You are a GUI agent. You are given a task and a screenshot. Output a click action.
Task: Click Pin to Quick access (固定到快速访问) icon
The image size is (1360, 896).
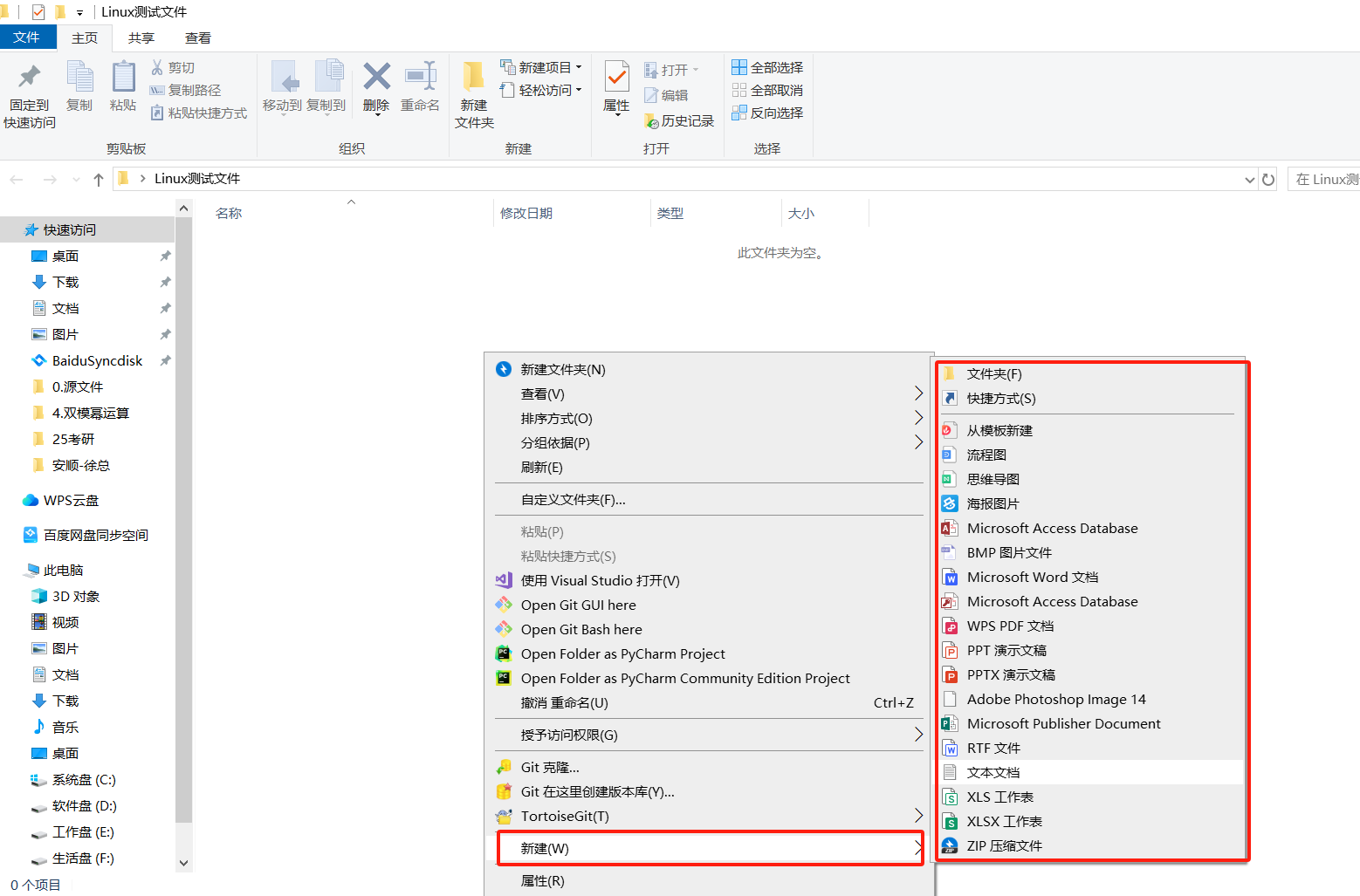coord(30,78)
